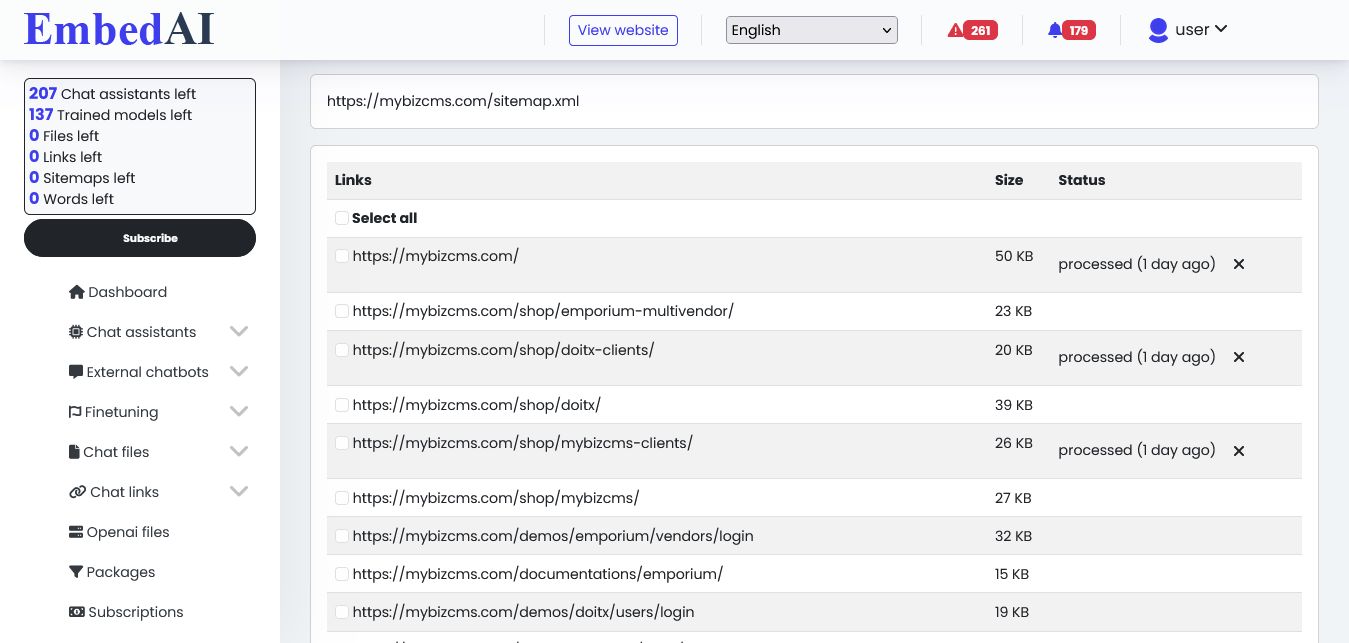The height and width of the screenshot is (643, 1349).
Task: Click the Openai files server icon
Action: tap(76, 532)
